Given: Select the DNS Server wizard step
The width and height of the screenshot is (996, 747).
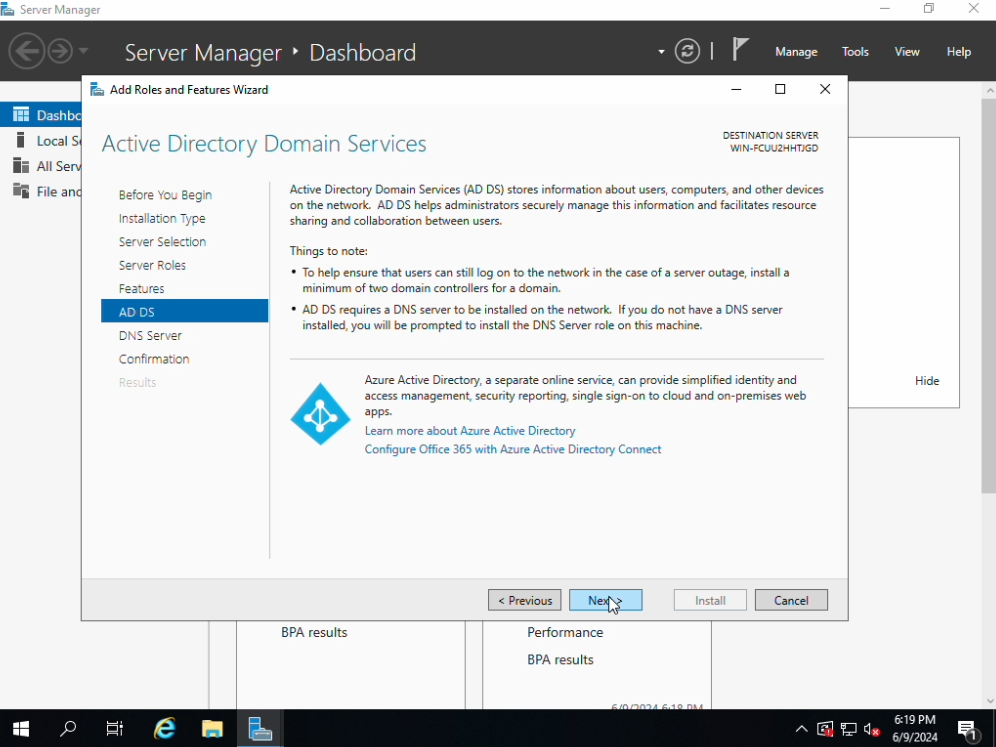Looking at the screenshot, I should [x=150, y=336].
